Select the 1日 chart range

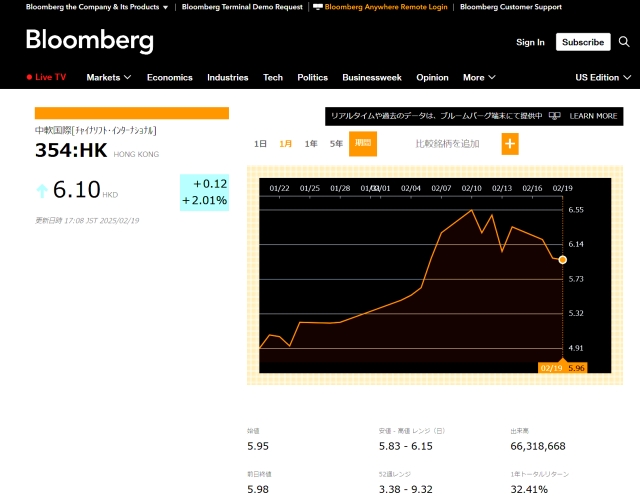(x=260, y=144)
